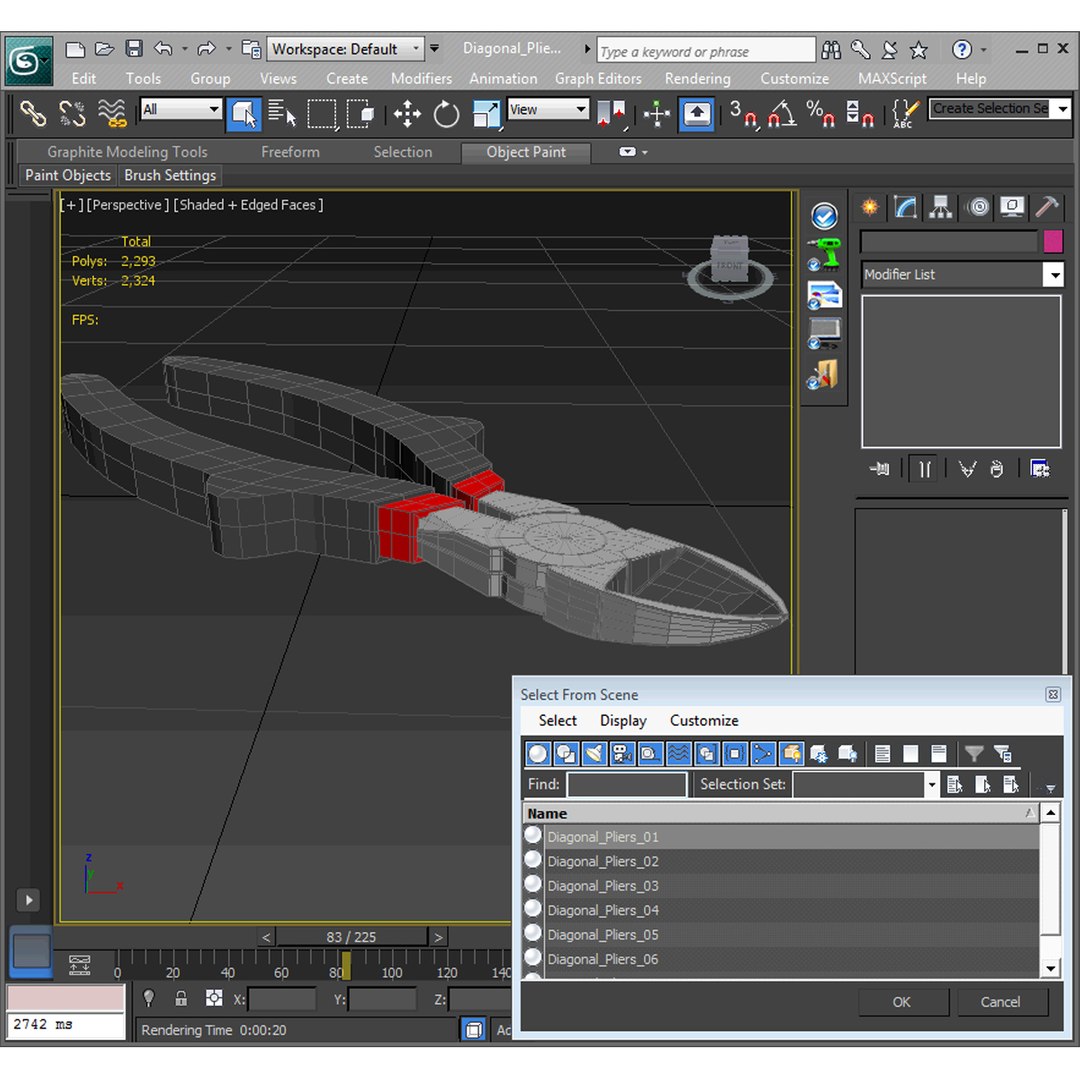Open the Select by Name tool

(282, 114)
